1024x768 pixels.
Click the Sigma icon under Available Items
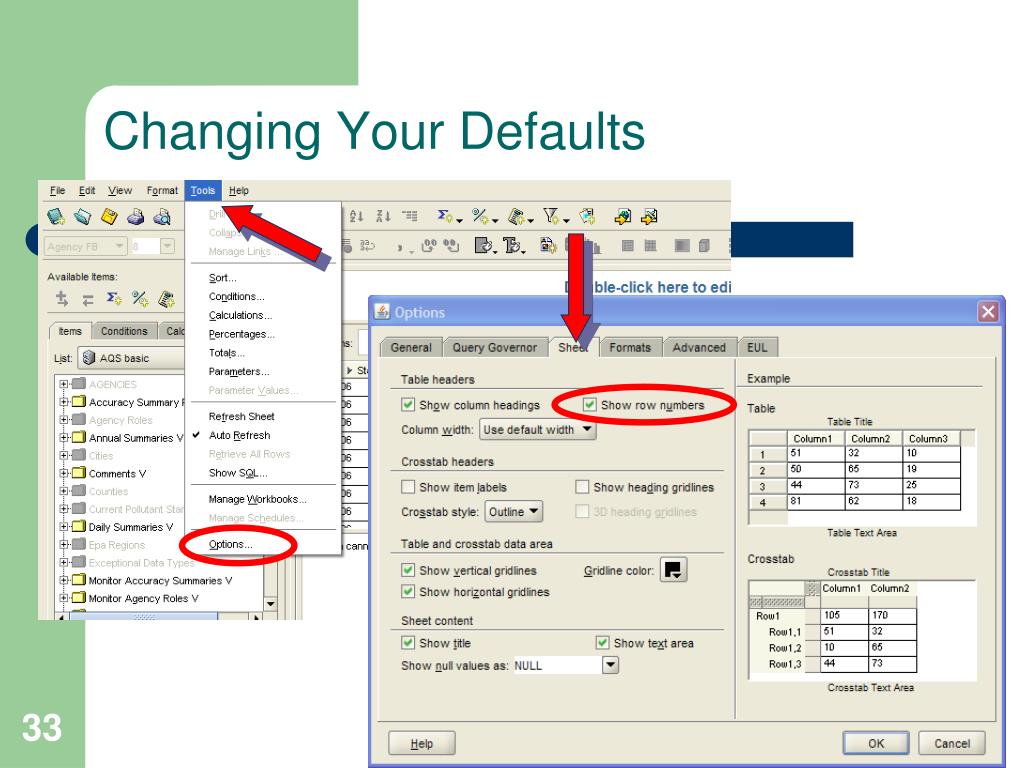(x=114, y=298)
